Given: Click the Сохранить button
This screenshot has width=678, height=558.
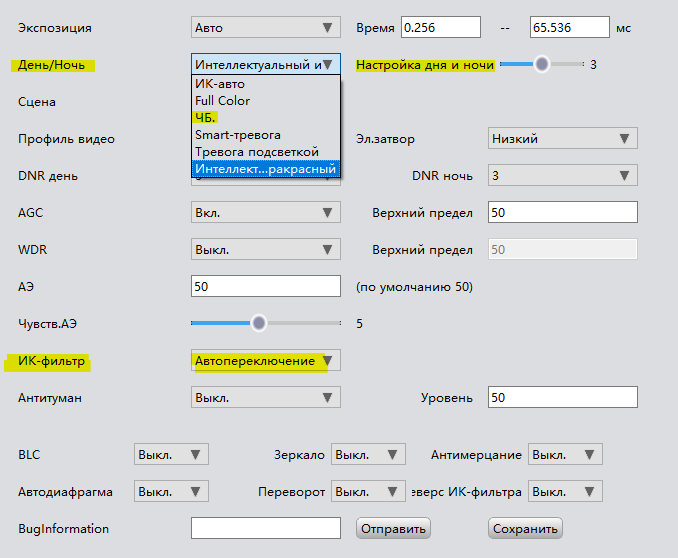Looking at the screenshot, I should 525,528.
